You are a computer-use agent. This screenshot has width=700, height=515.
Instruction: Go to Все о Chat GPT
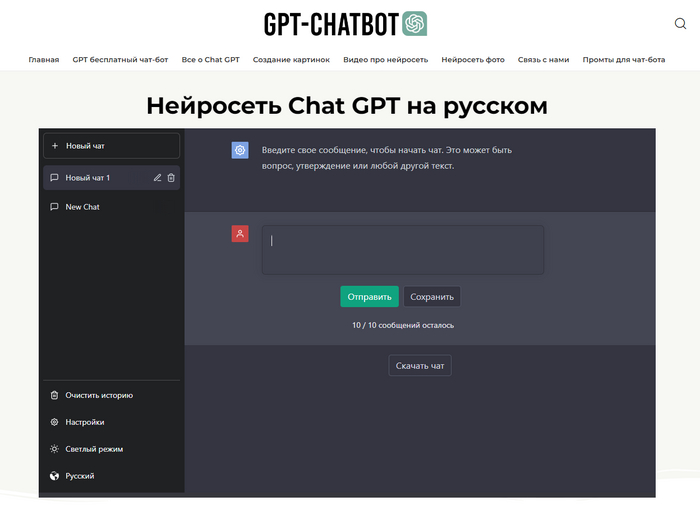coord(210,59)
